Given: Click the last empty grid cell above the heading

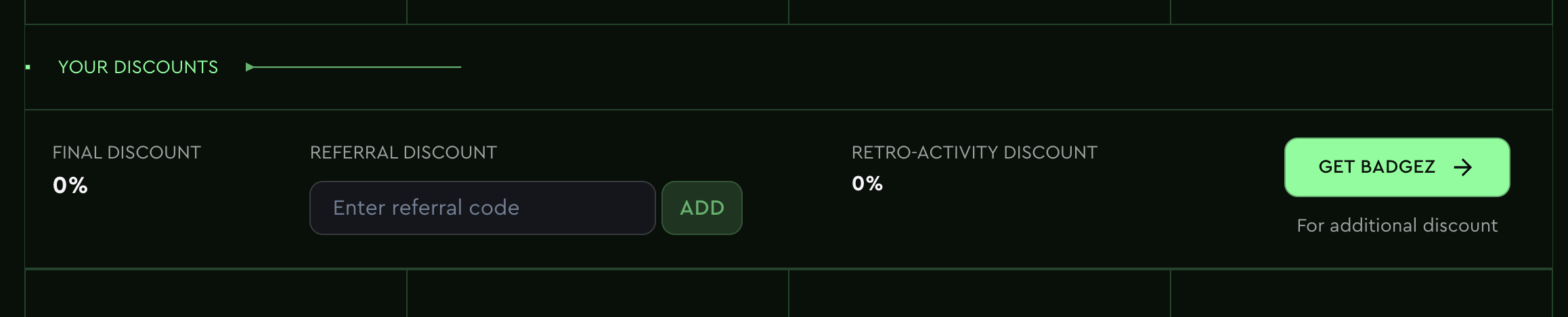Looking at the screenshot, I should [1361, 11].
